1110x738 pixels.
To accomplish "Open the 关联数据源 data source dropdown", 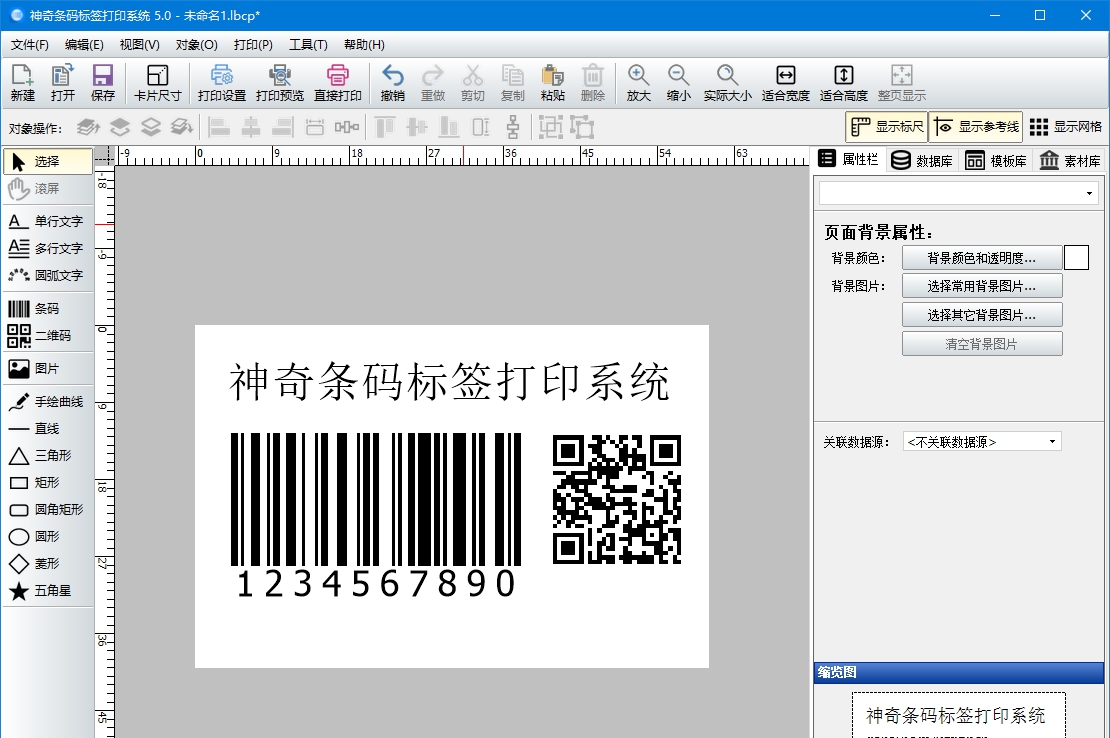I will (980, 441).
